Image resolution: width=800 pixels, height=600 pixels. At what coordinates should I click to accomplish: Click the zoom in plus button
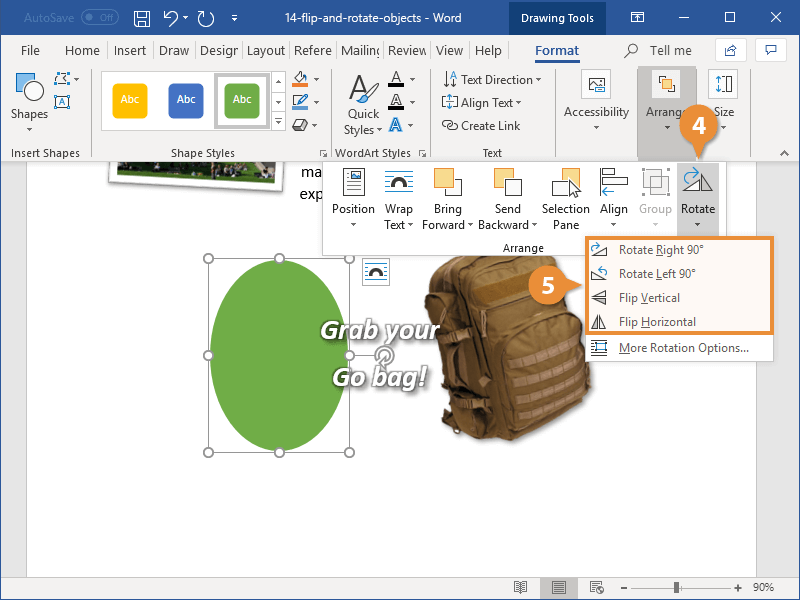pos(738,588)
